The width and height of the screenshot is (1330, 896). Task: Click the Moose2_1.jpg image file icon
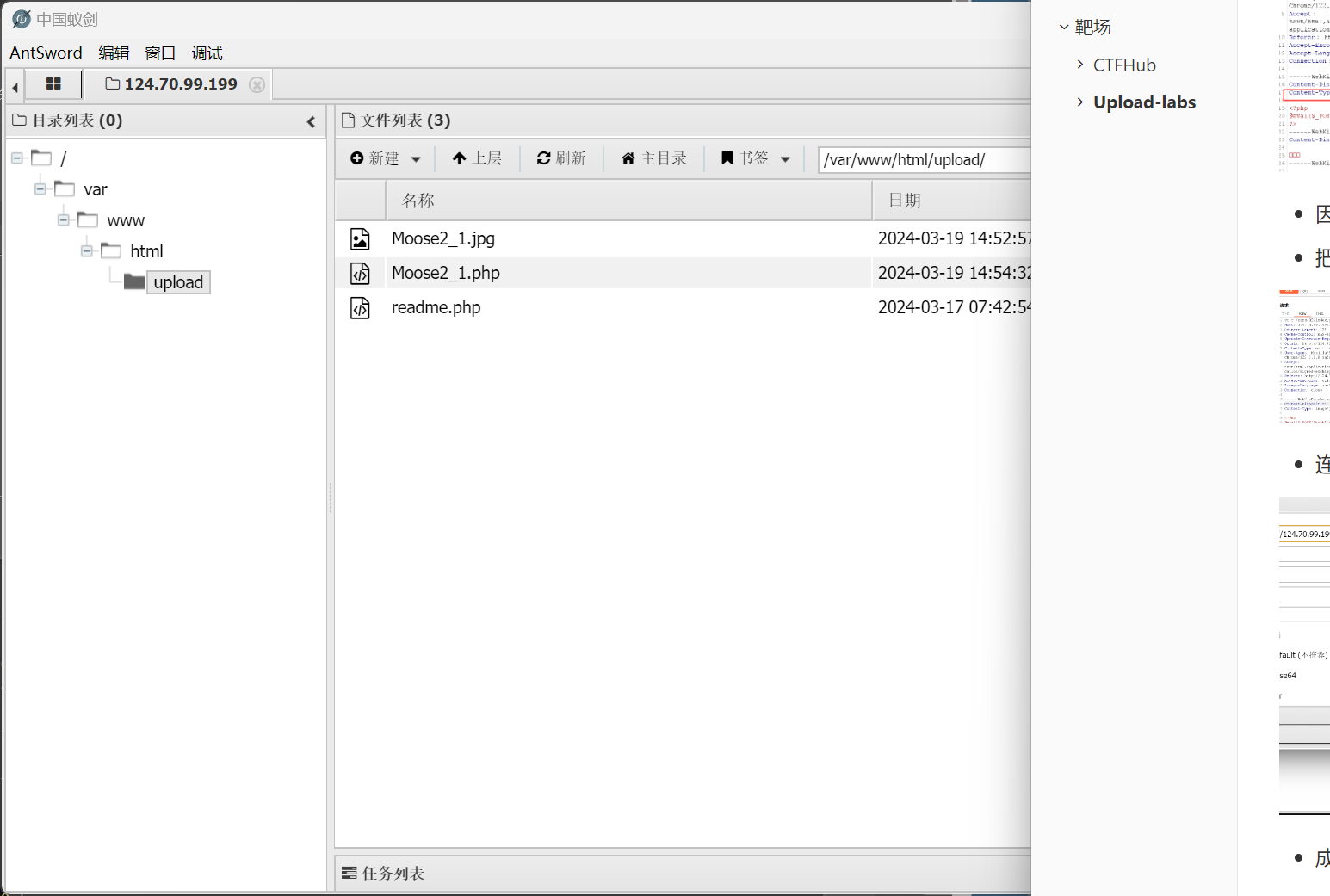tap(360, 238)
